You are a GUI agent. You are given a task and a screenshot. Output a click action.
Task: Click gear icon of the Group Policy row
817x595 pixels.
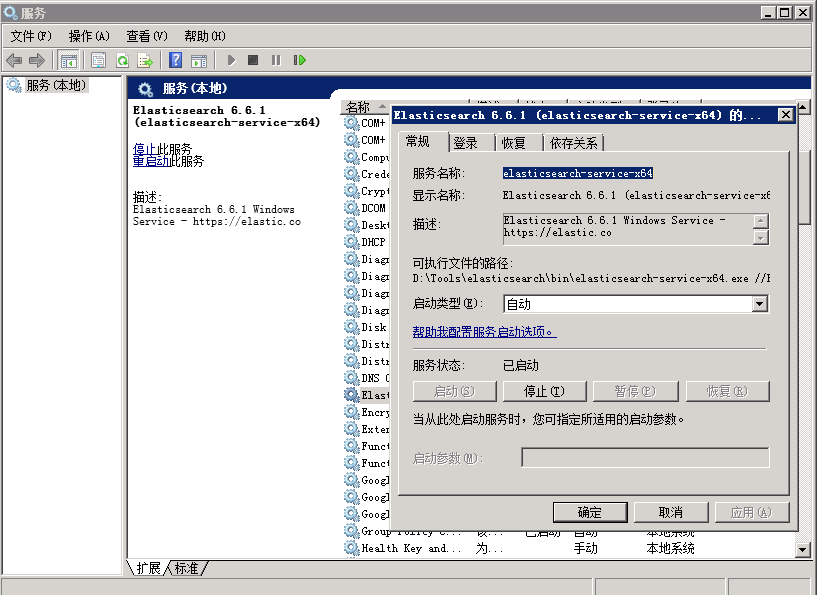click(x=352, y=531)
